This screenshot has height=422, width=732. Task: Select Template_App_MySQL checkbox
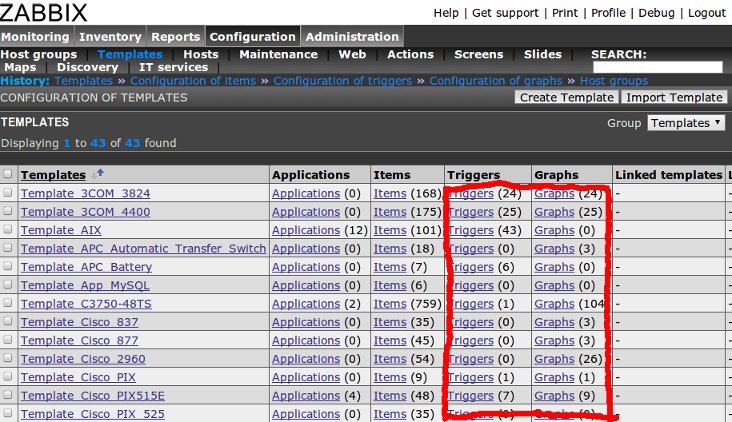pyautogui.click(x=7, y=284)
